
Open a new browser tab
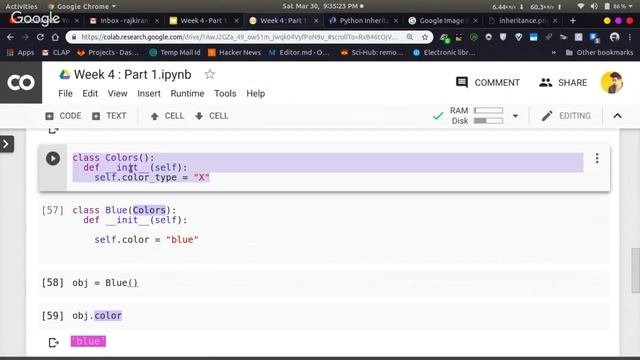click(x=573, y=20)
